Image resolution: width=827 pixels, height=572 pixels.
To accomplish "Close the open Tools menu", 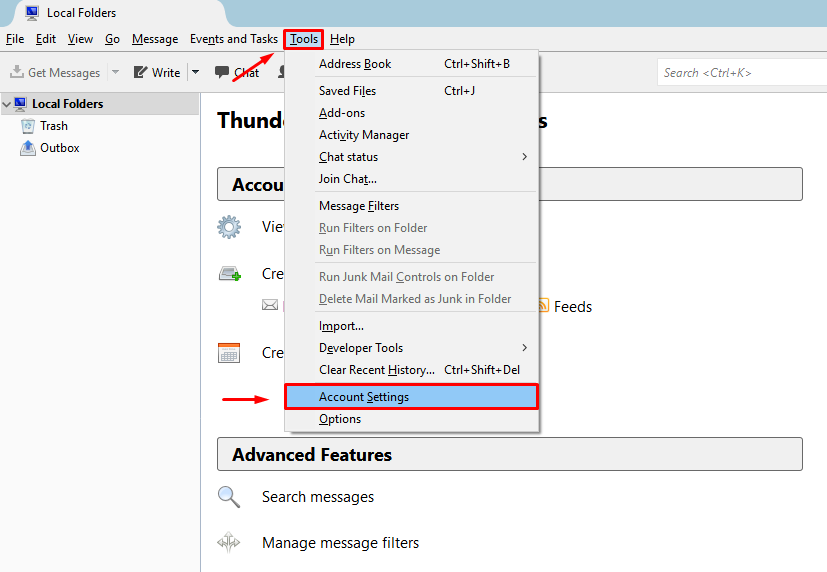I will (304, 40).
